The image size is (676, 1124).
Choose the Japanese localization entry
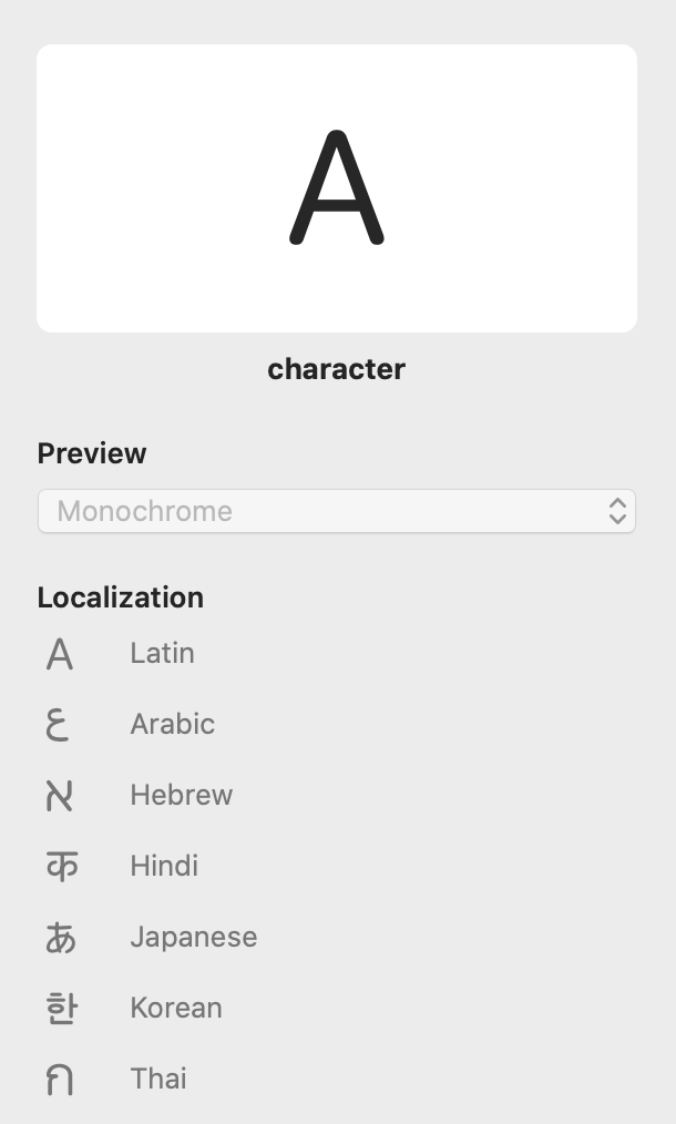pyautogui.click(x=193, y=938)
